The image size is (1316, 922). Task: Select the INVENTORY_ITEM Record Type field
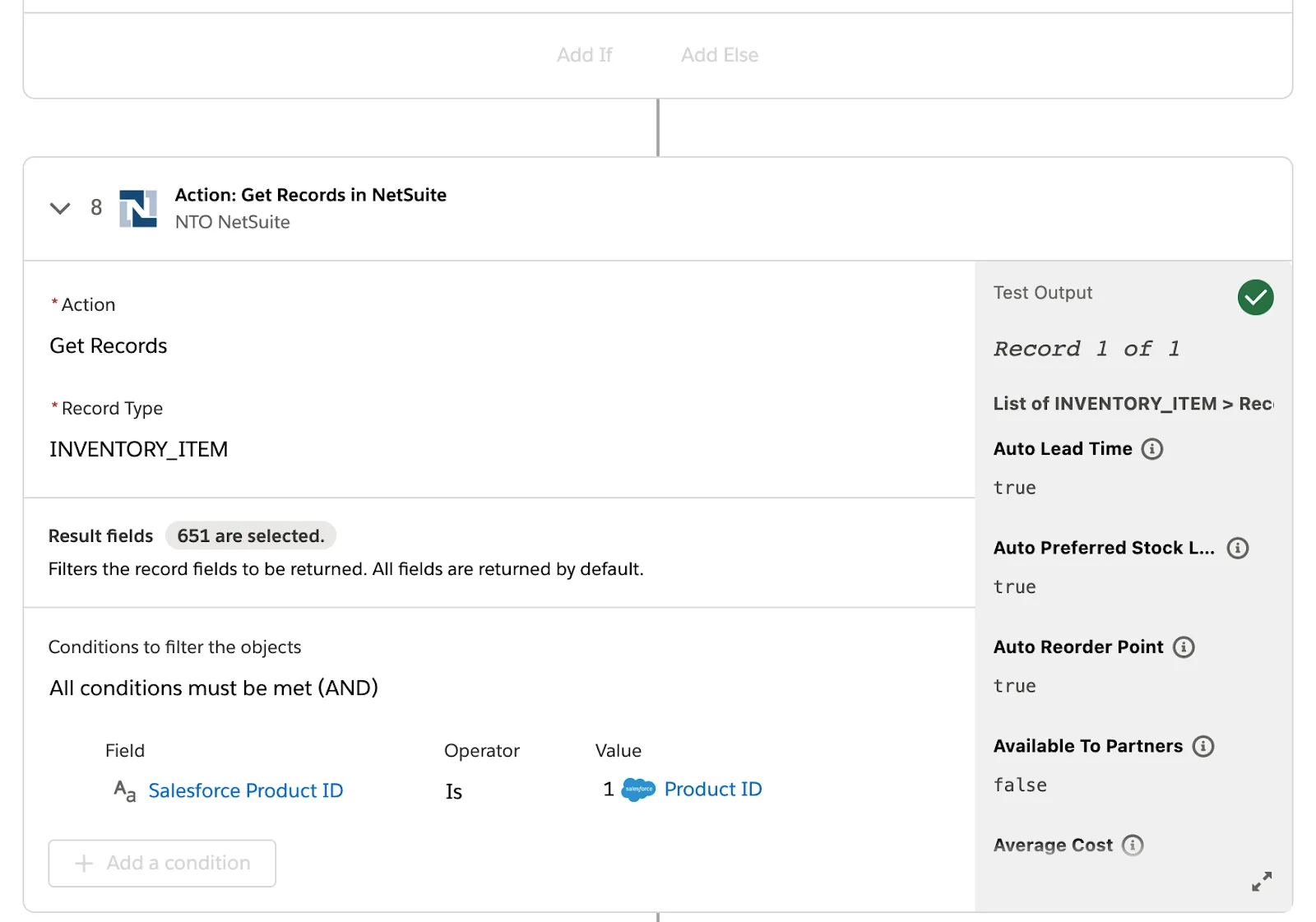pos(138,449)
